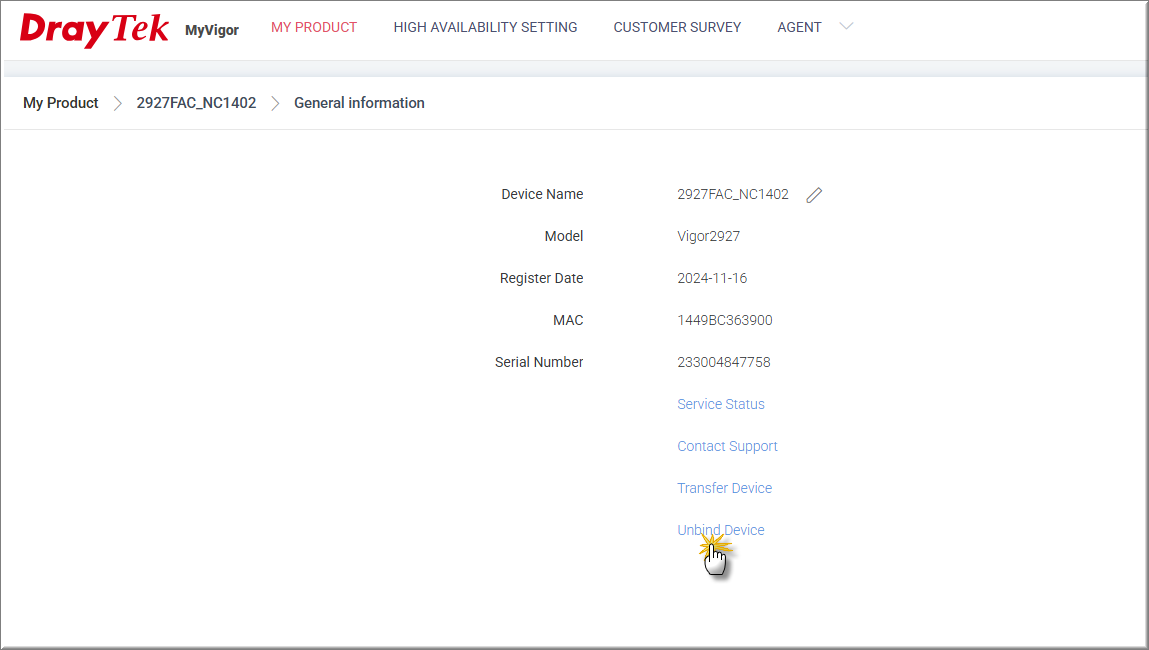Screen dimensions: 1149x650
Task: Go to My Product breadcrumb
Action: [x=61, y=103]
